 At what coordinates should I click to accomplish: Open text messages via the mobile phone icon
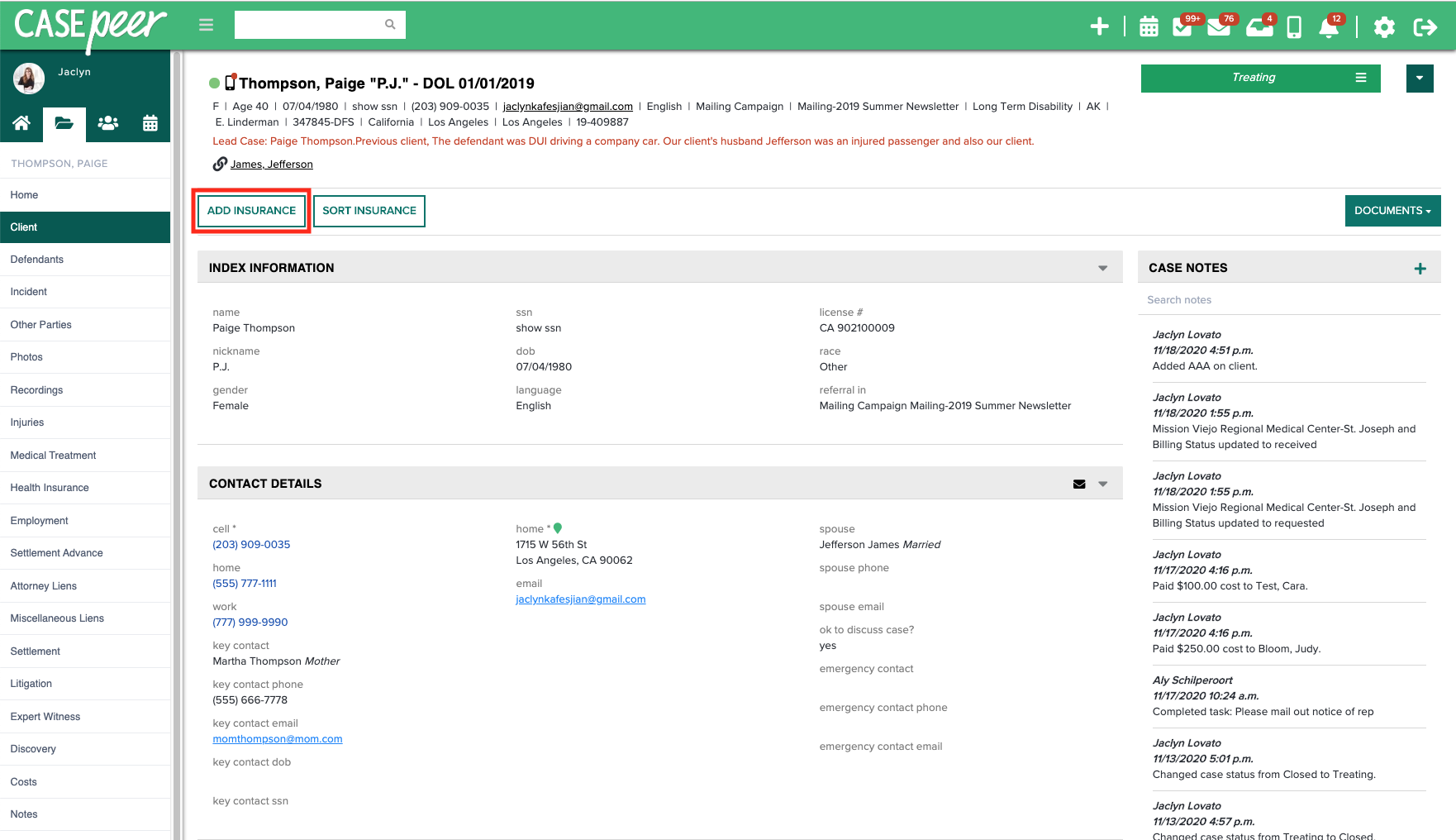coord(1293,26)
